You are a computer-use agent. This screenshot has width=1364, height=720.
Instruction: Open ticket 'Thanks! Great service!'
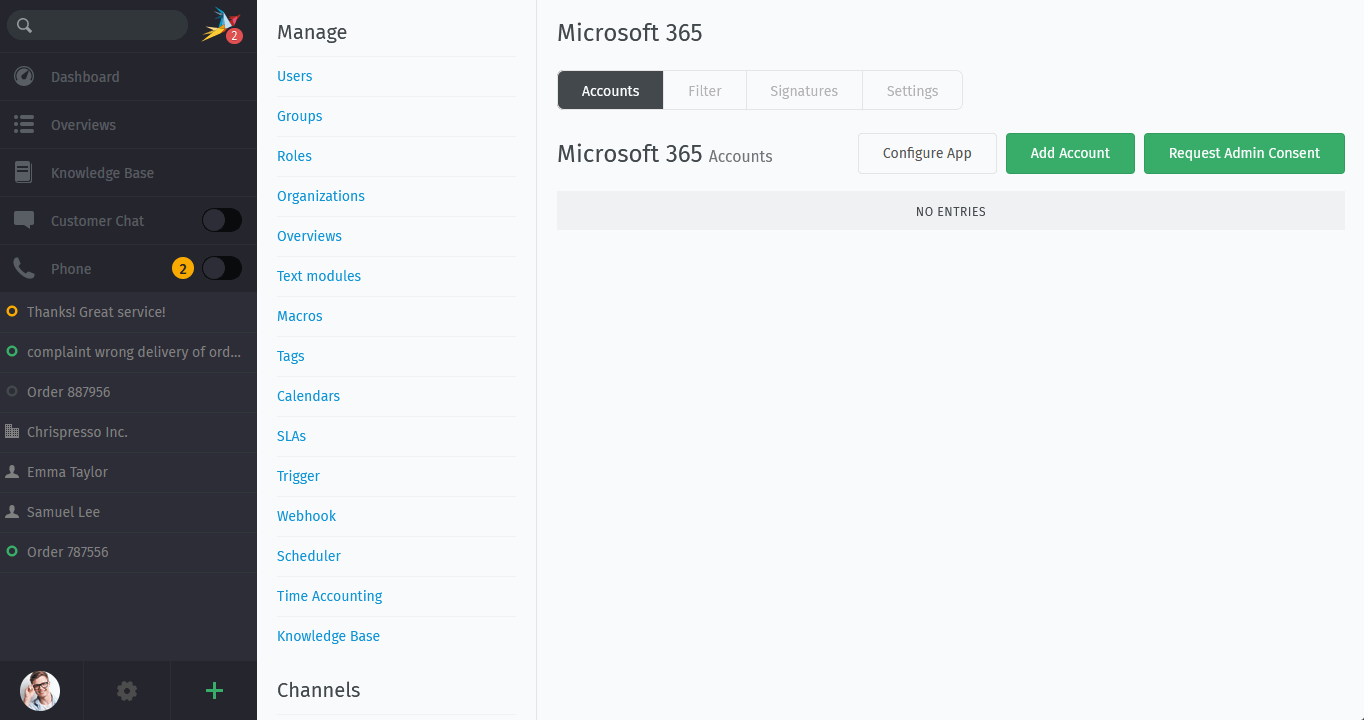tap(128, 312)
